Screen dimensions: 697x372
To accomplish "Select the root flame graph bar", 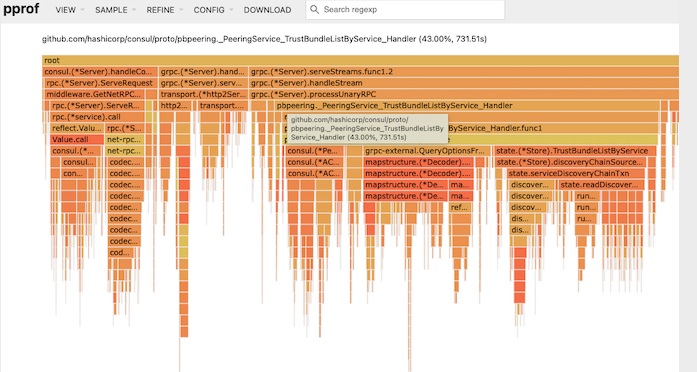I will pos(361,60).
